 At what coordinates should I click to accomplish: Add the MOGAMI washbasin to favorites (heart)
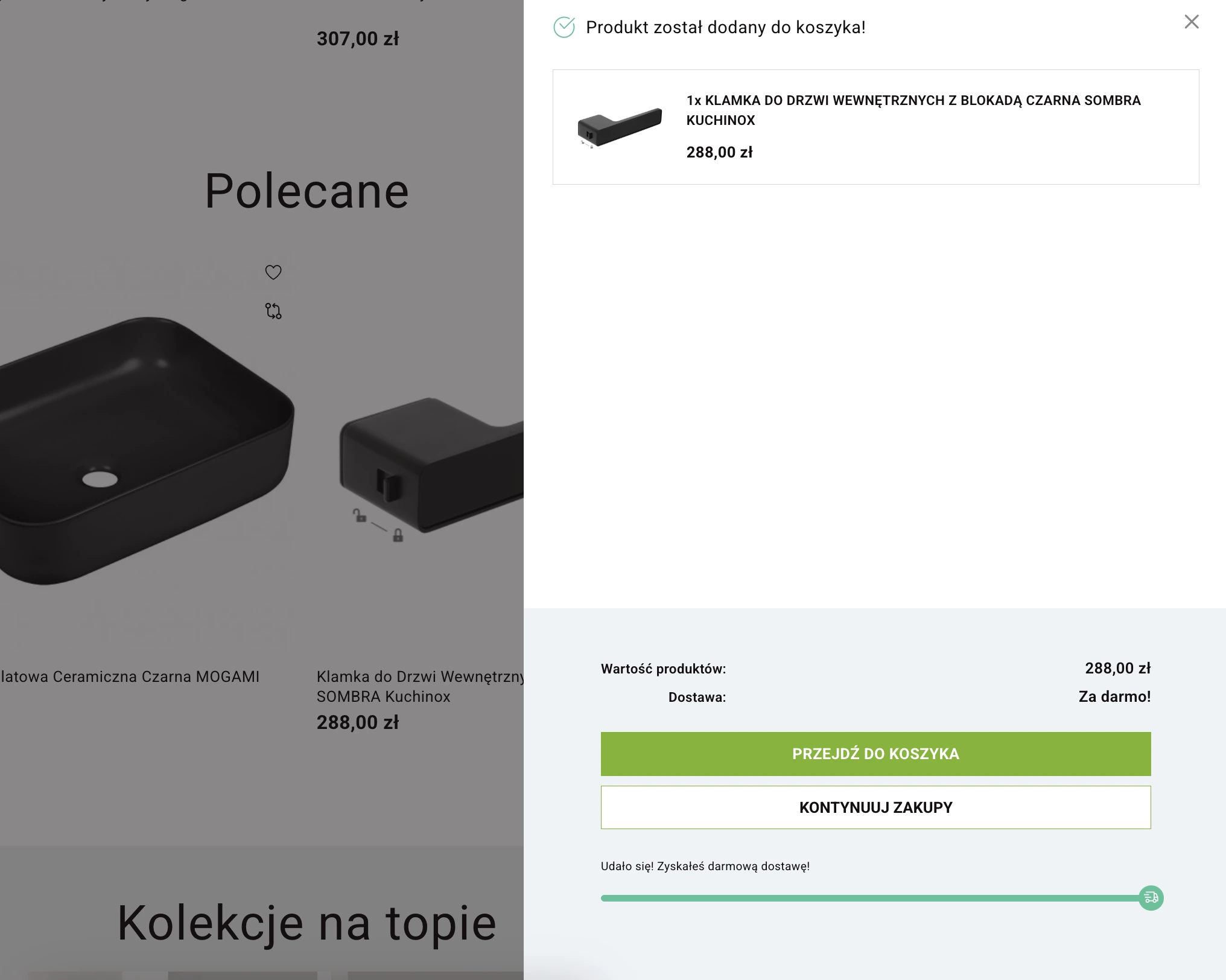click(273, 272)
